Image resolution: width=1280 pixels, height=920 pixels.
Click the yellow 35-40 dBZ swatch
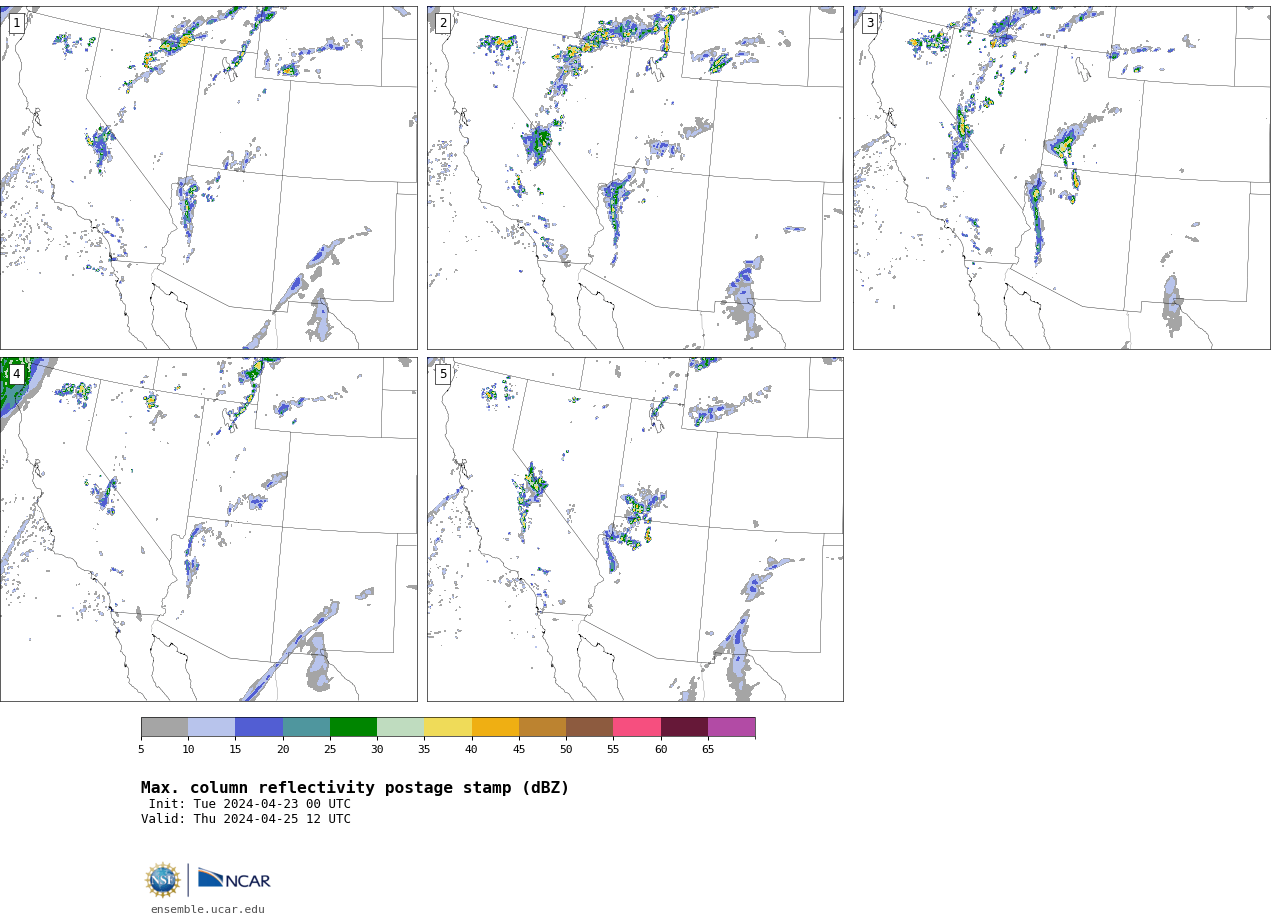click(x=448, y=727)
